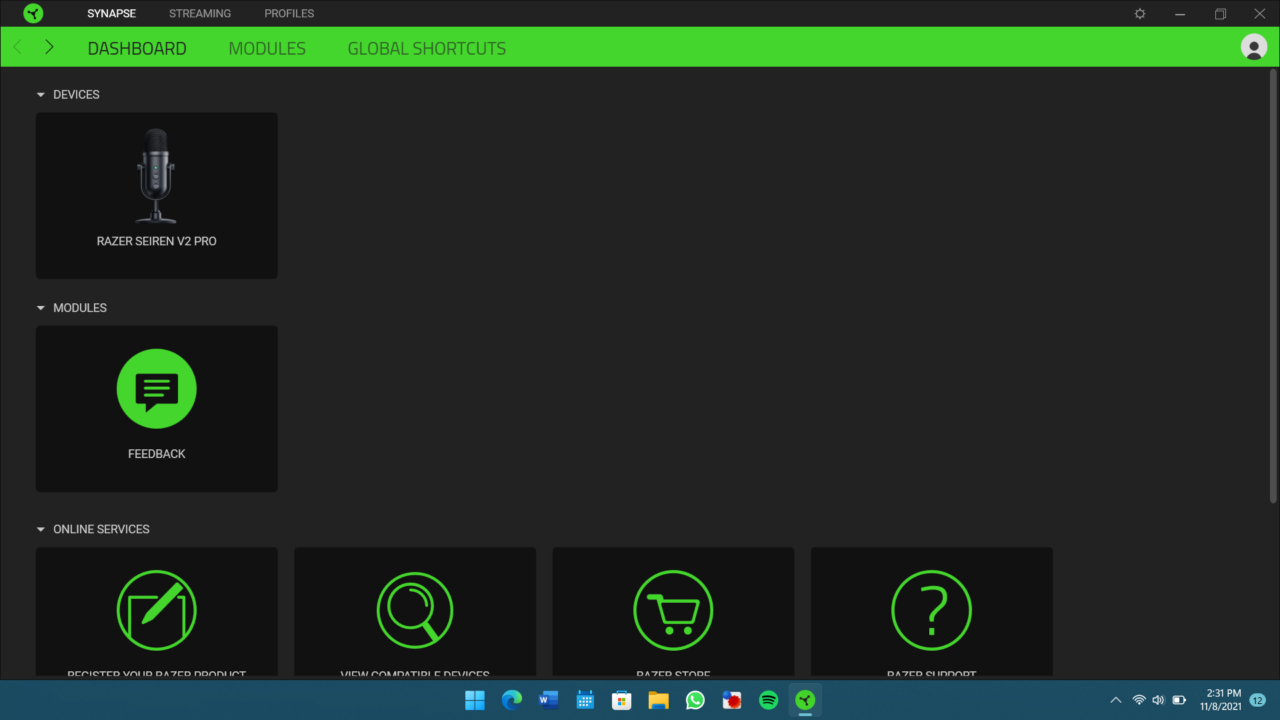The width and height of the screenshot is (1280, 720).
Task: Collapse the Modules section
Action: (41, 308)
